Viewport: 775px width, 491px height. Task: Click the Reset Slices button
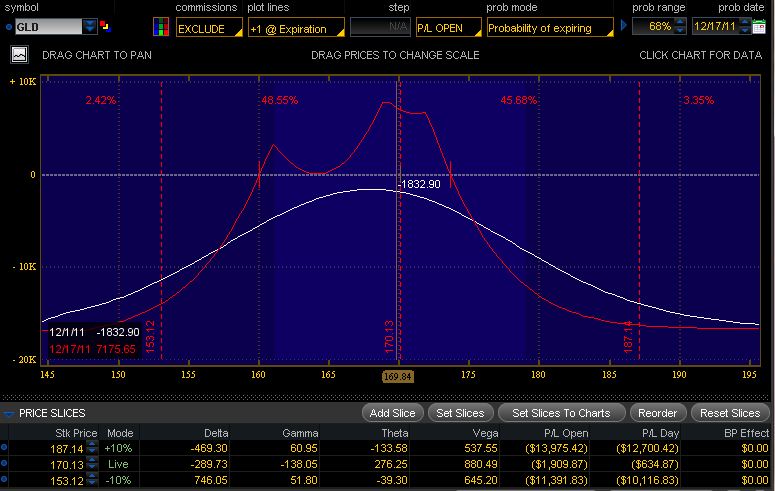click(730, 413)
